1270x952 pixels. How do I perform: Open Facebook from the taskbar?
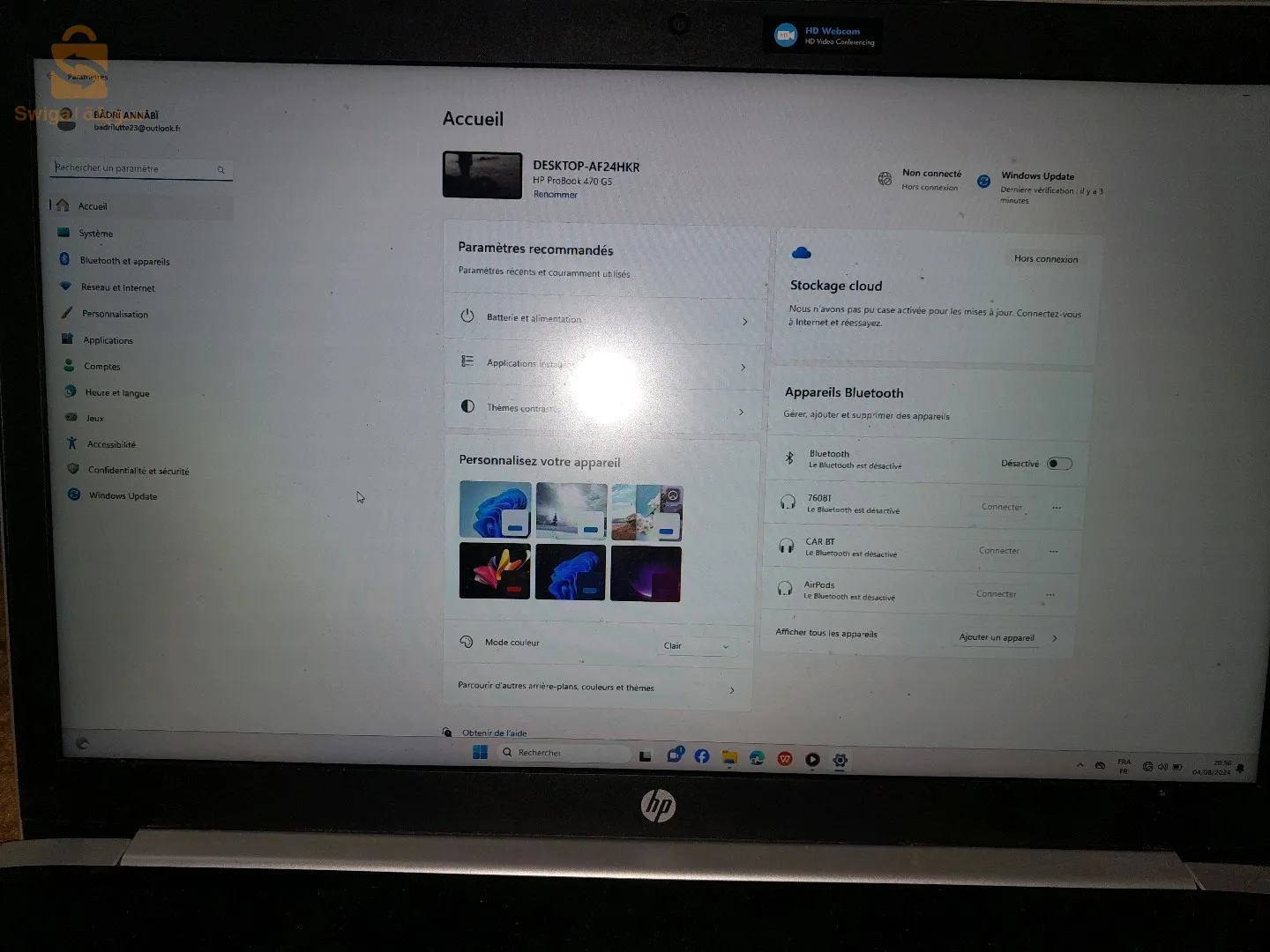(x=702, y=756)
